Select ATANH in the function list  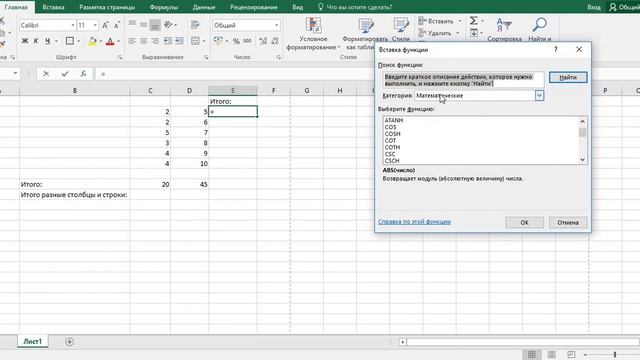pyautogui.click(x=393, y=120)
